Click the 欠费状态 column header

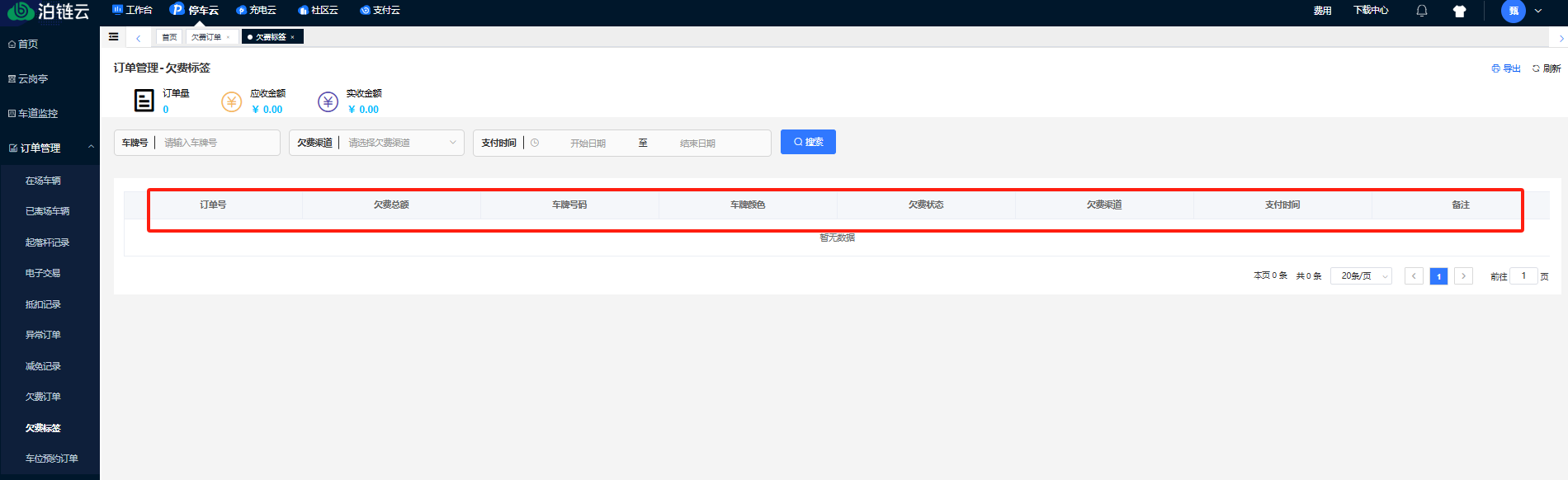926,205
